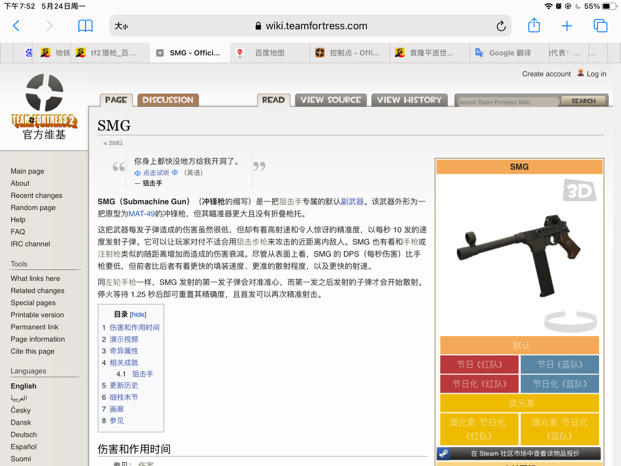
Task: Tap the Safari back arrow
Action: point(16,26)
